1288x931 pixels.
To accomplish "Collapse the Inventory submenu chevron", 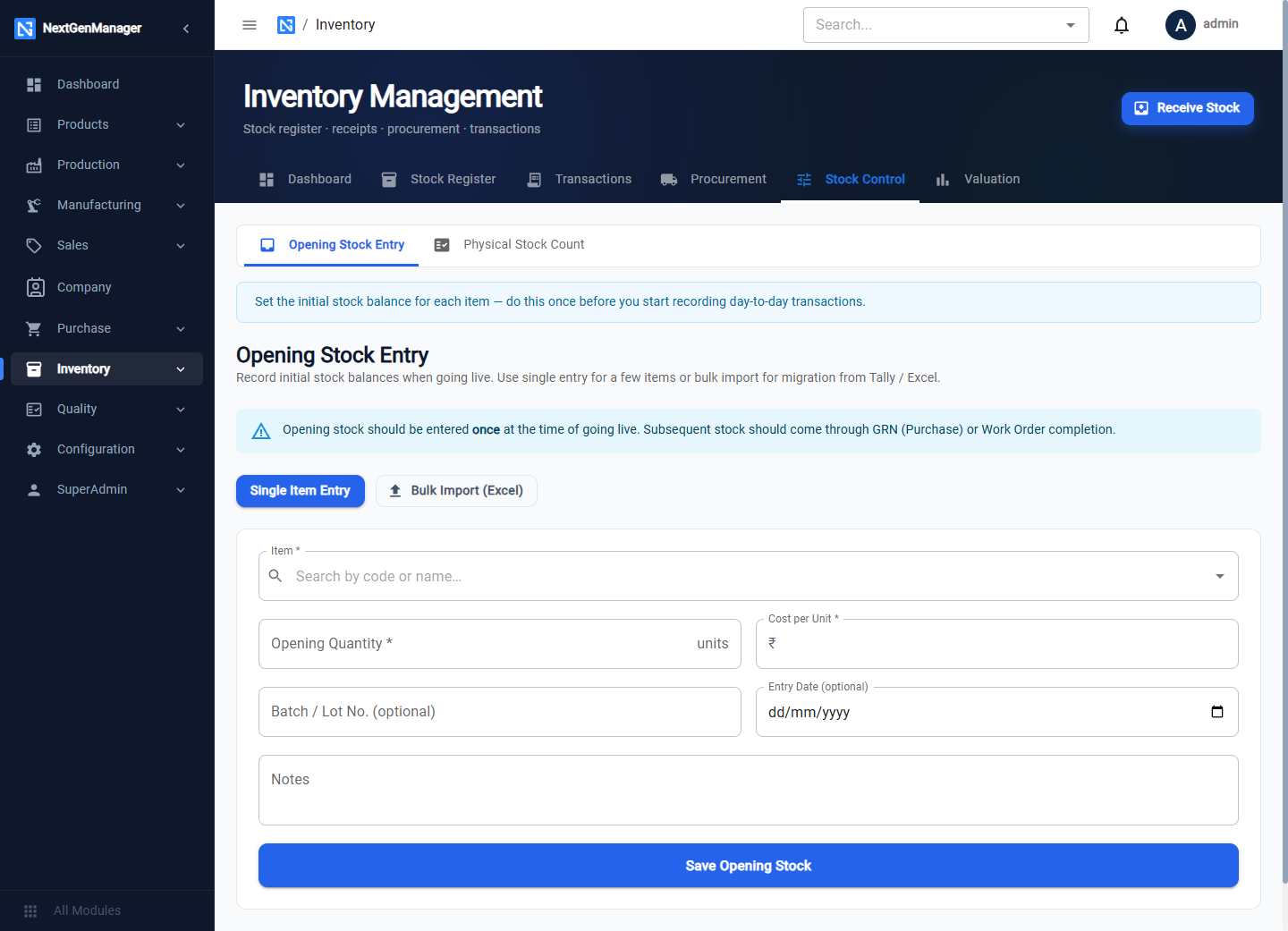I will point(181,368).
